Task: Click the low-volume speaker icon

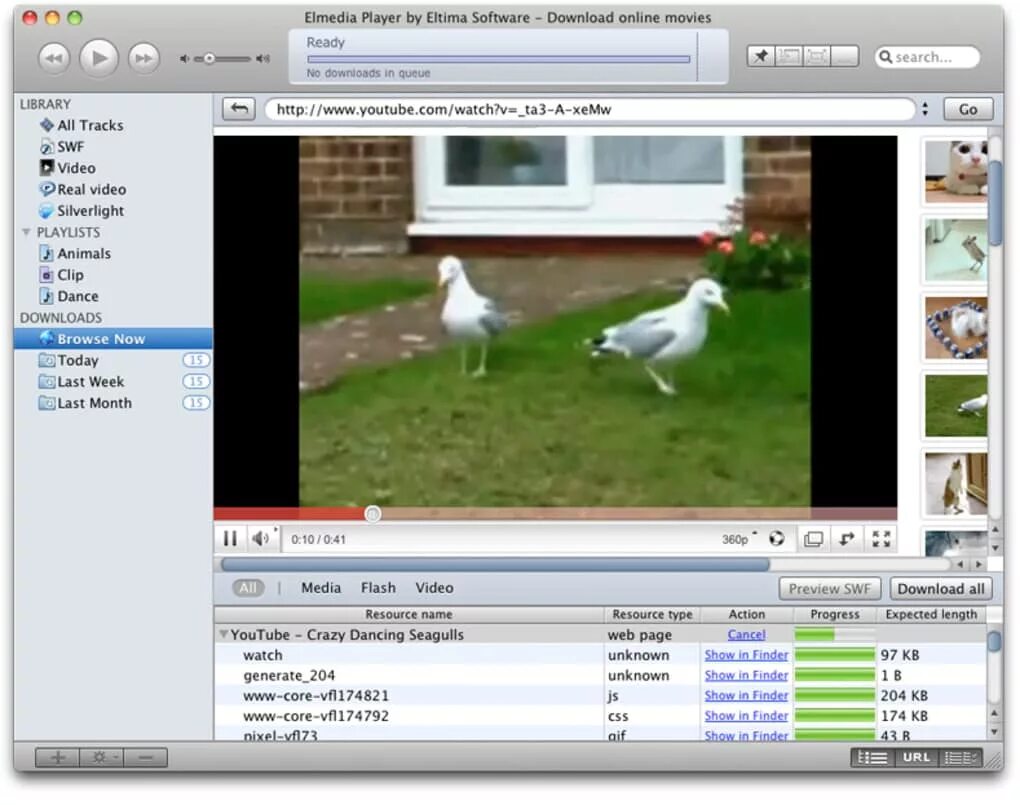Action: (x=185, y=59)
